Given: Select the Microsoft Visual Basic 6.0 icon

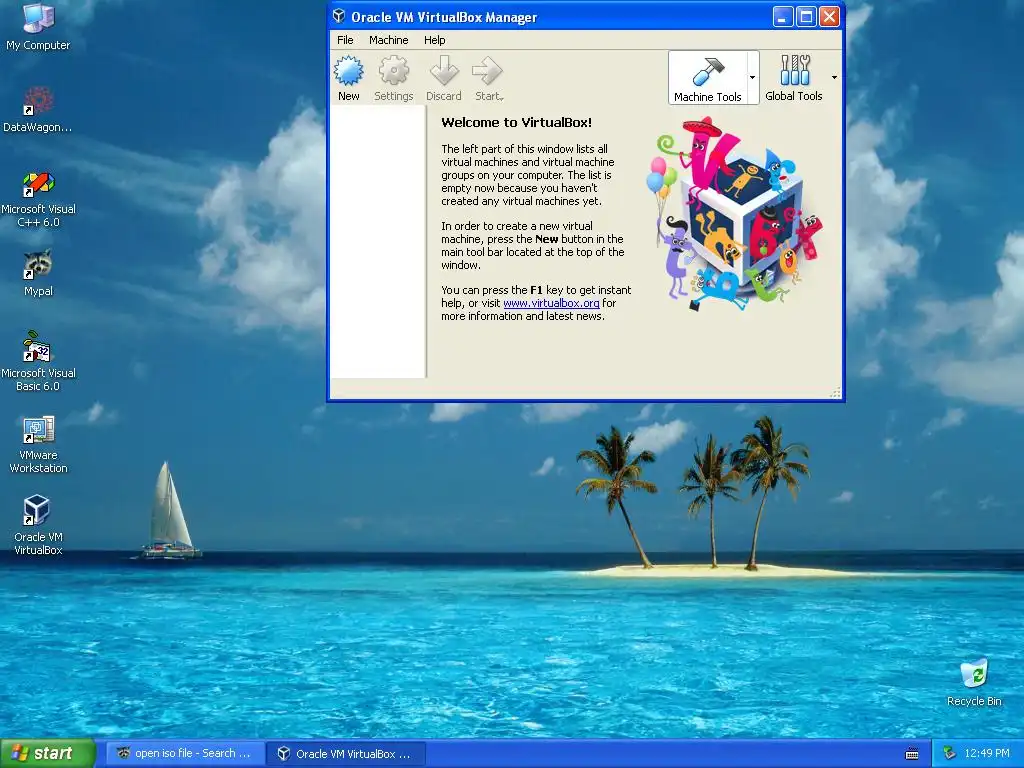Looking at the screenshot, I should tap(38, 361).
